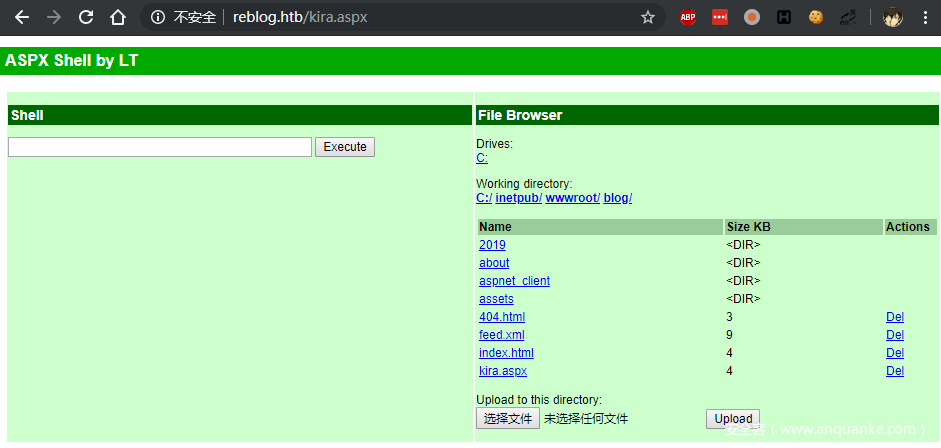This screenshot has width=941, height=448.
Task: Click the browser forward arrow
Action: 54,17
